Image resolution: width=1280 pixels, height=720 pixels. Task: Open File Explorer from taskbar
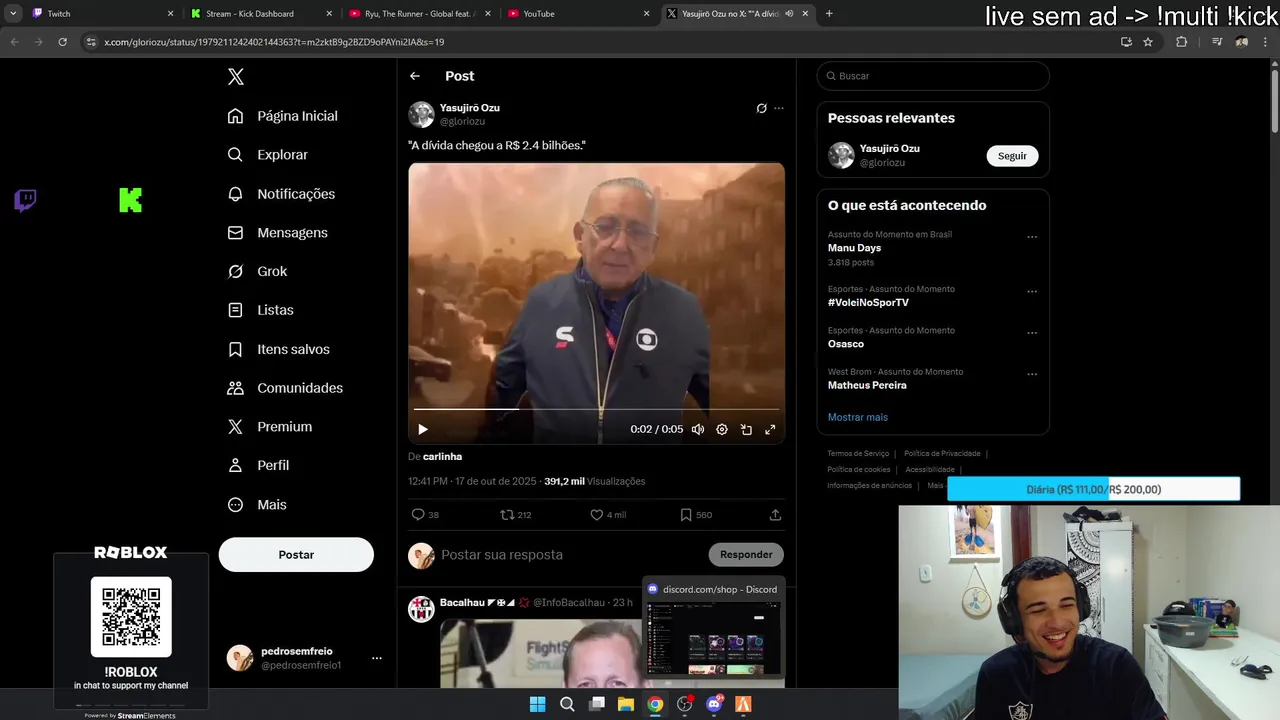coord(626,704)
